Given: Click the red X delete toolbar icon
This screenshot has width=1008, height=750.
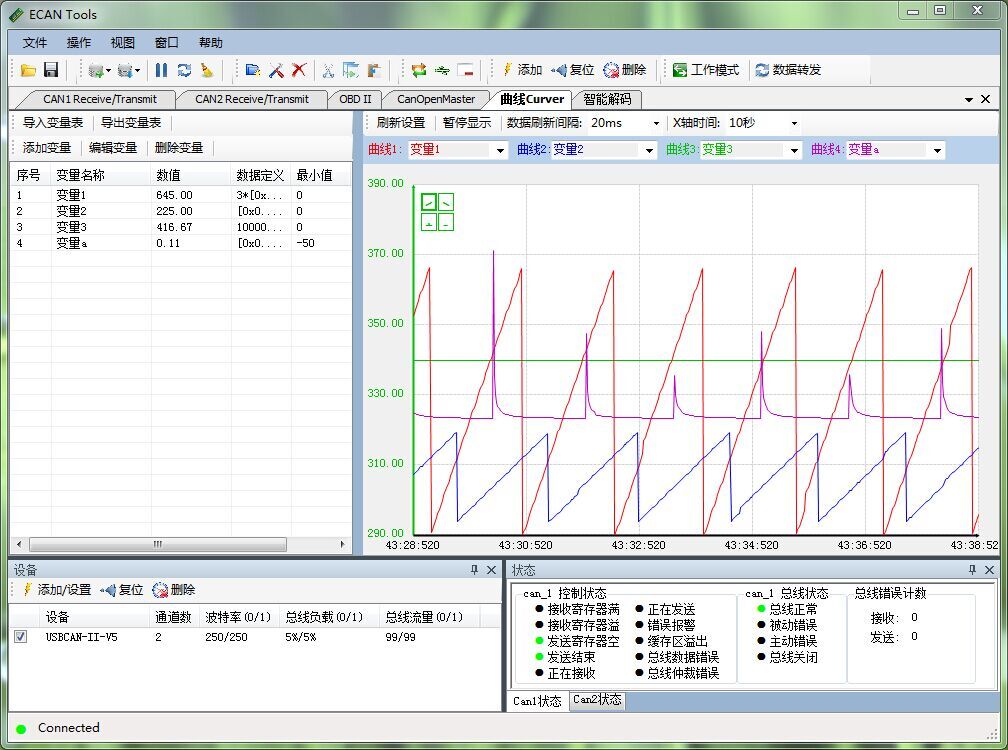Looking at the screenshot, I should (299, 70).
